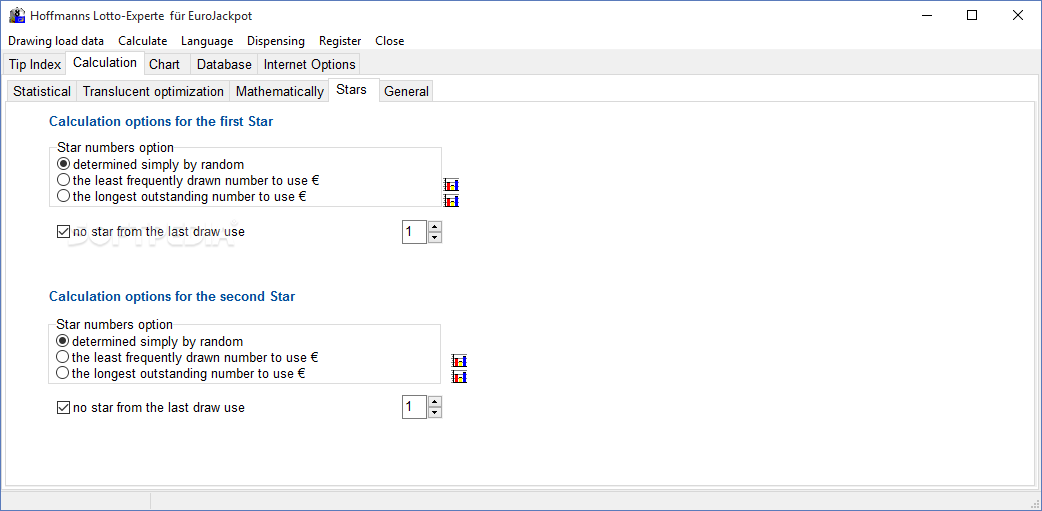Open chart icon for second star least frequent
Screen dimensions: 1042x511
459,361
